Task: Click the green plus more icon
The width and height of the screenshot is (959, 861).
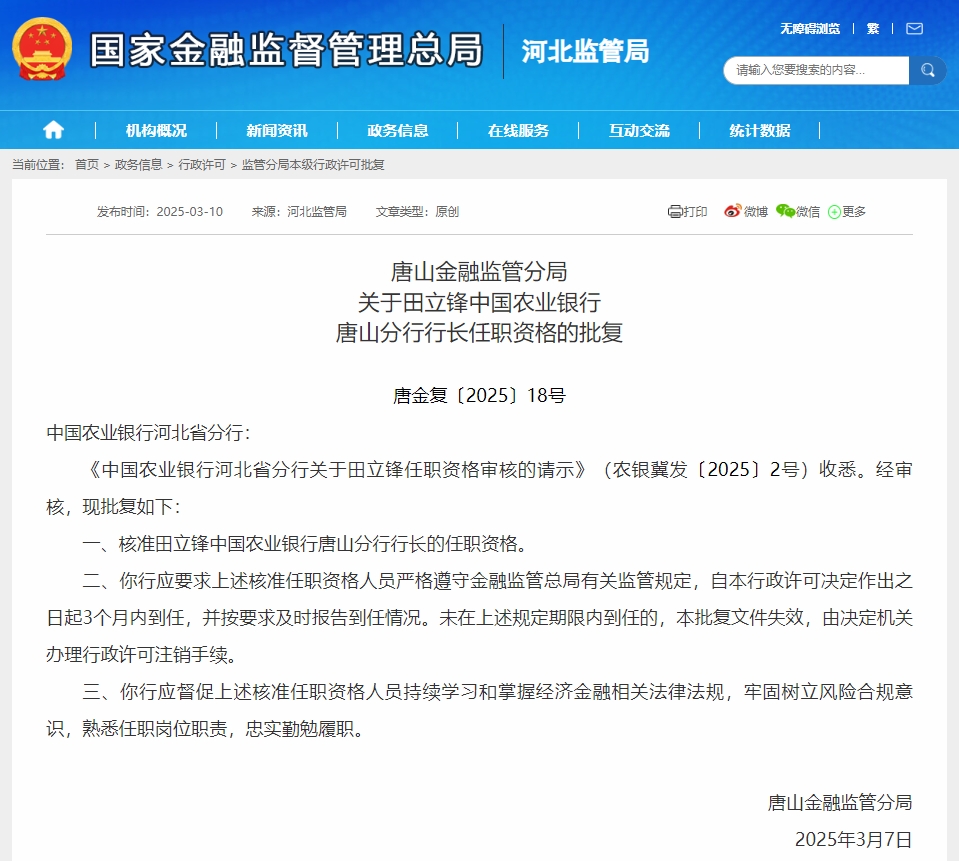Action: (834, 212)
